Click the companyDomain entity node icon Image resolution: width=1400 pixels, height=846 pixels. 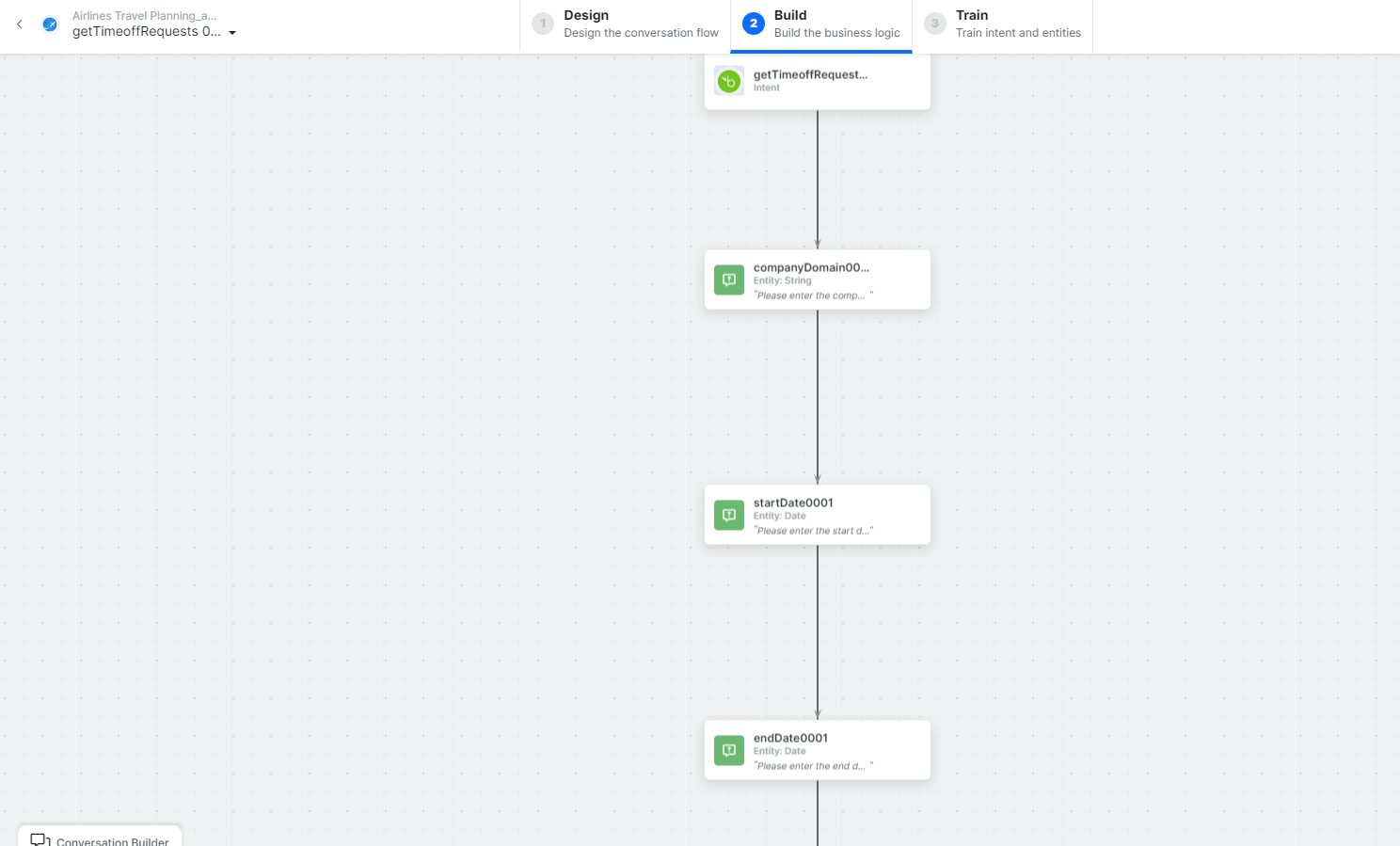[729, 279]
